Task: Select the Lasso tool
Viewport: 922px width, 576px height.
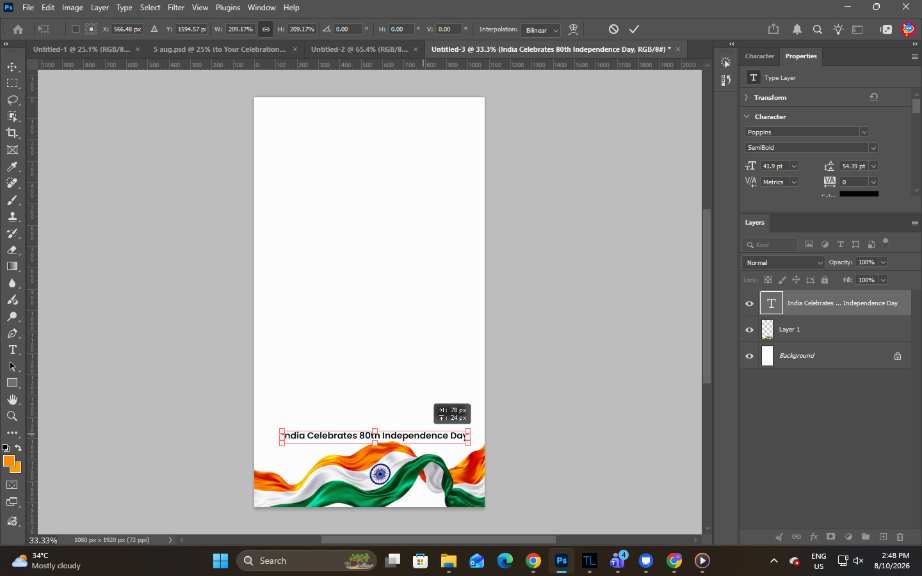Action: (12, 100)
